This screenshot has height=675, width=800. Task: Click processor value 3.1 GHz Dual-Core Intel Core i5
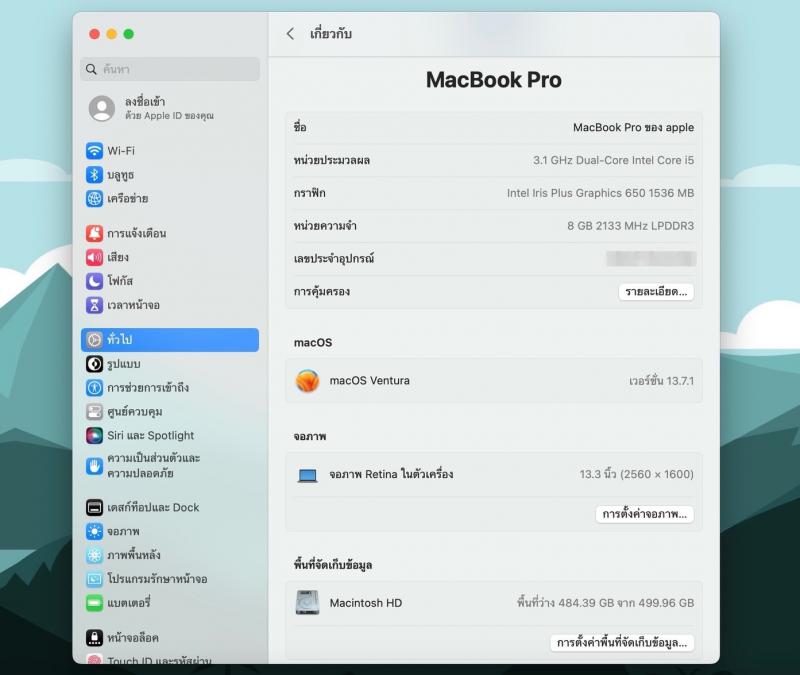(x=613, y=160)
